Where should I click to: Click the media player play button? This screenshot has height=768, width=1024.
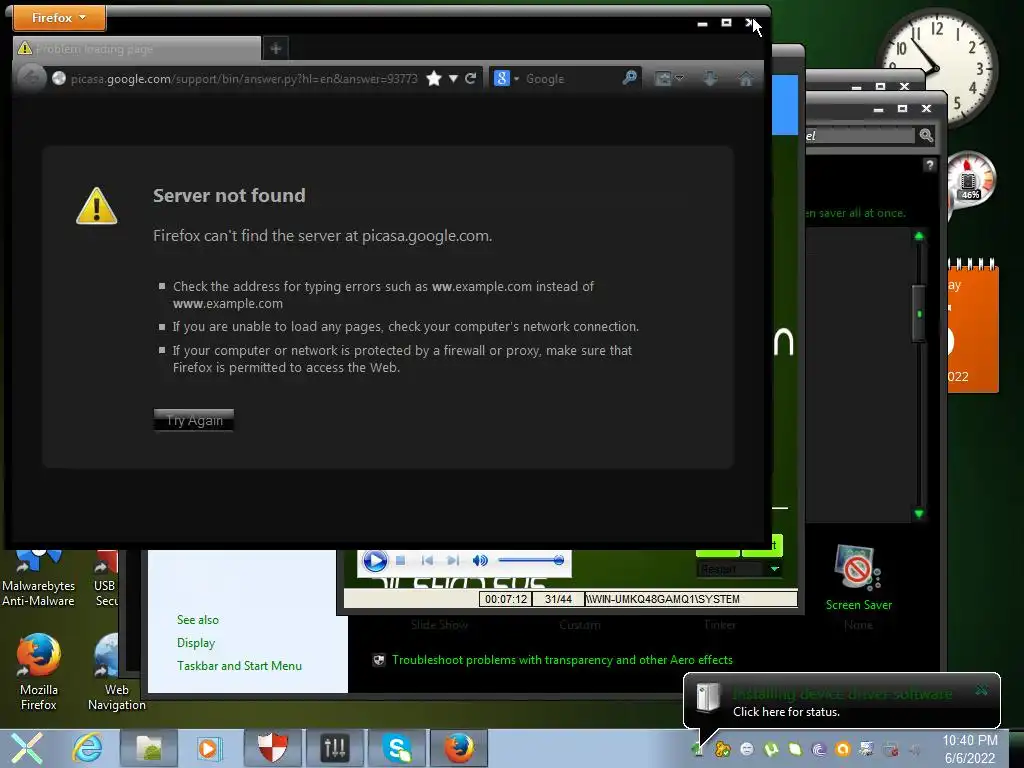click(x=375, y=561)
